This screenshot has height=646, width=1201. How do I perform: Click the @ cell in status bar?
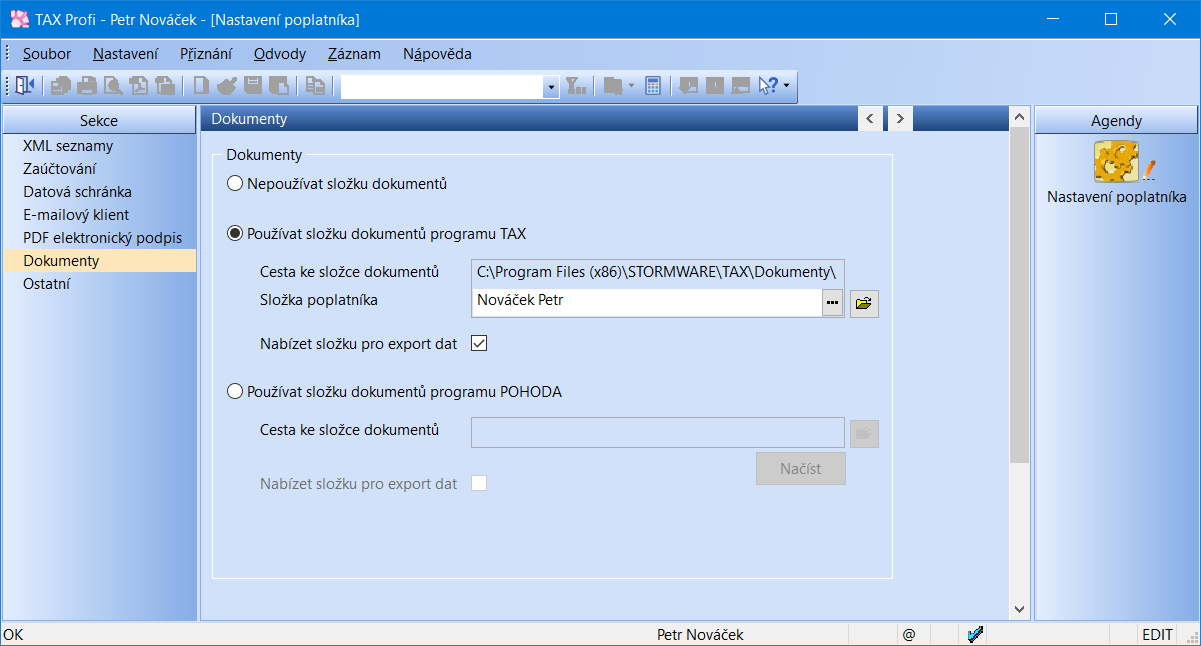coord(909,635)
